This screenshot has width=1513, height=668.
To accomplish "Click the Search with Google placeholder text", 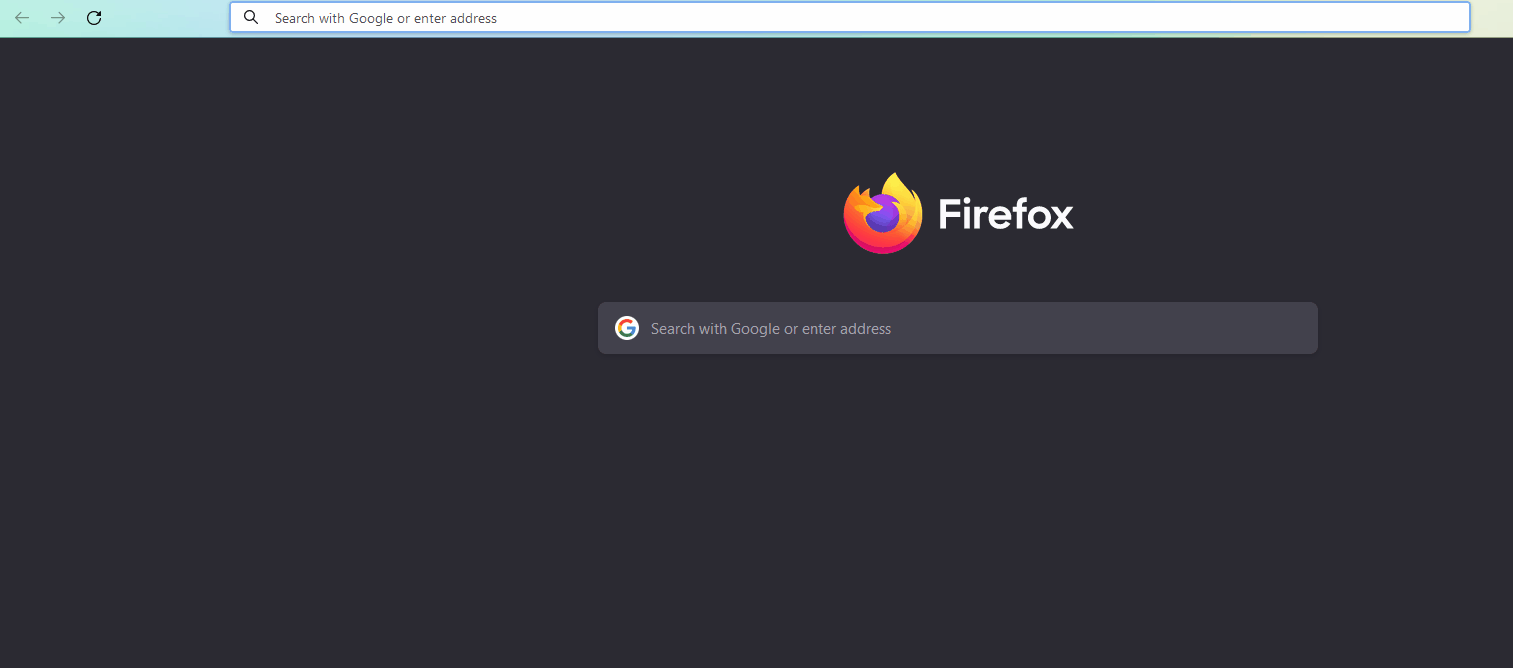I will pos(770,328).
